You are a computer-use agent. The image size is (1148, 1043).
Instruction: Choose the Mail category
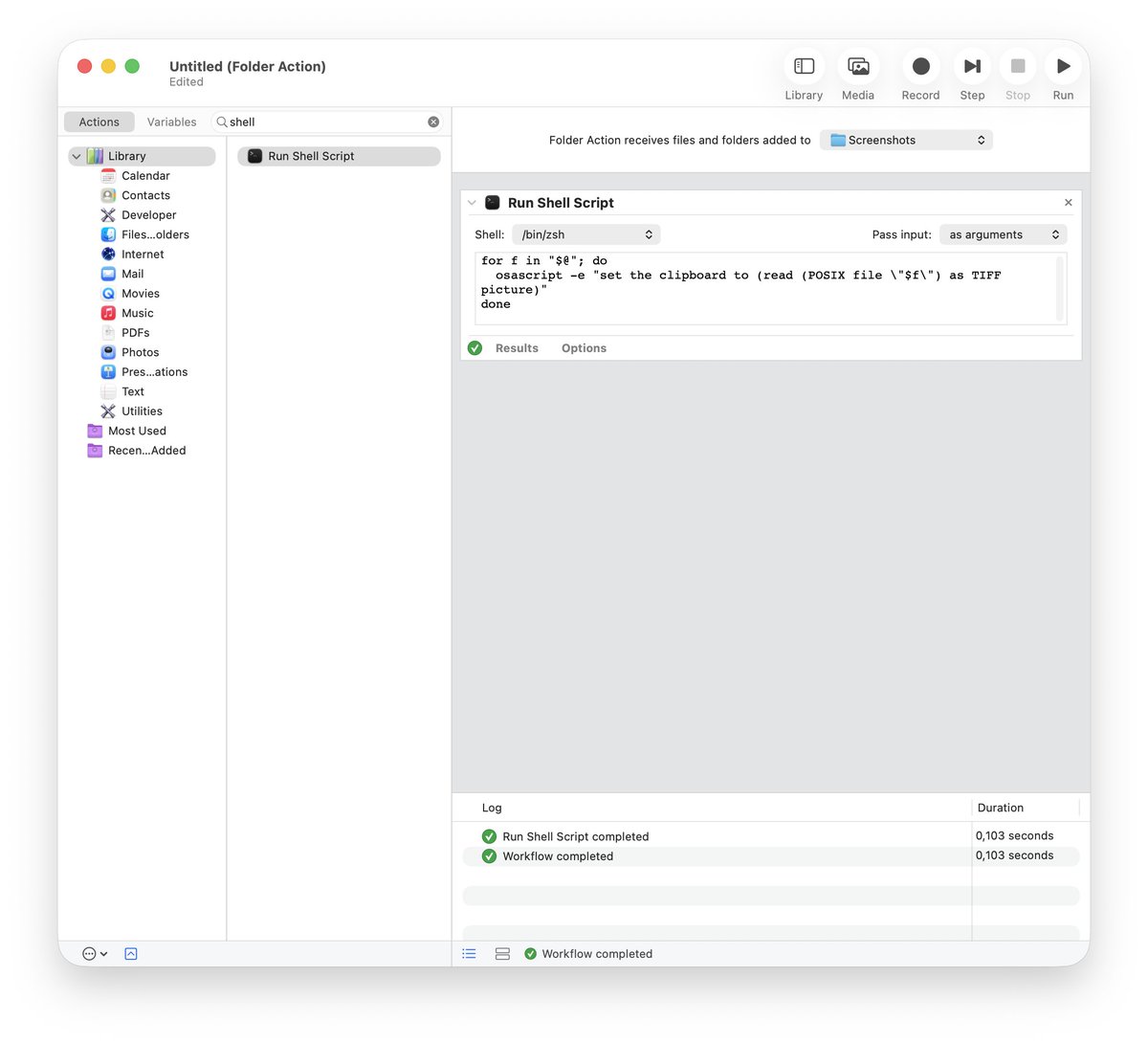(132, 274)
